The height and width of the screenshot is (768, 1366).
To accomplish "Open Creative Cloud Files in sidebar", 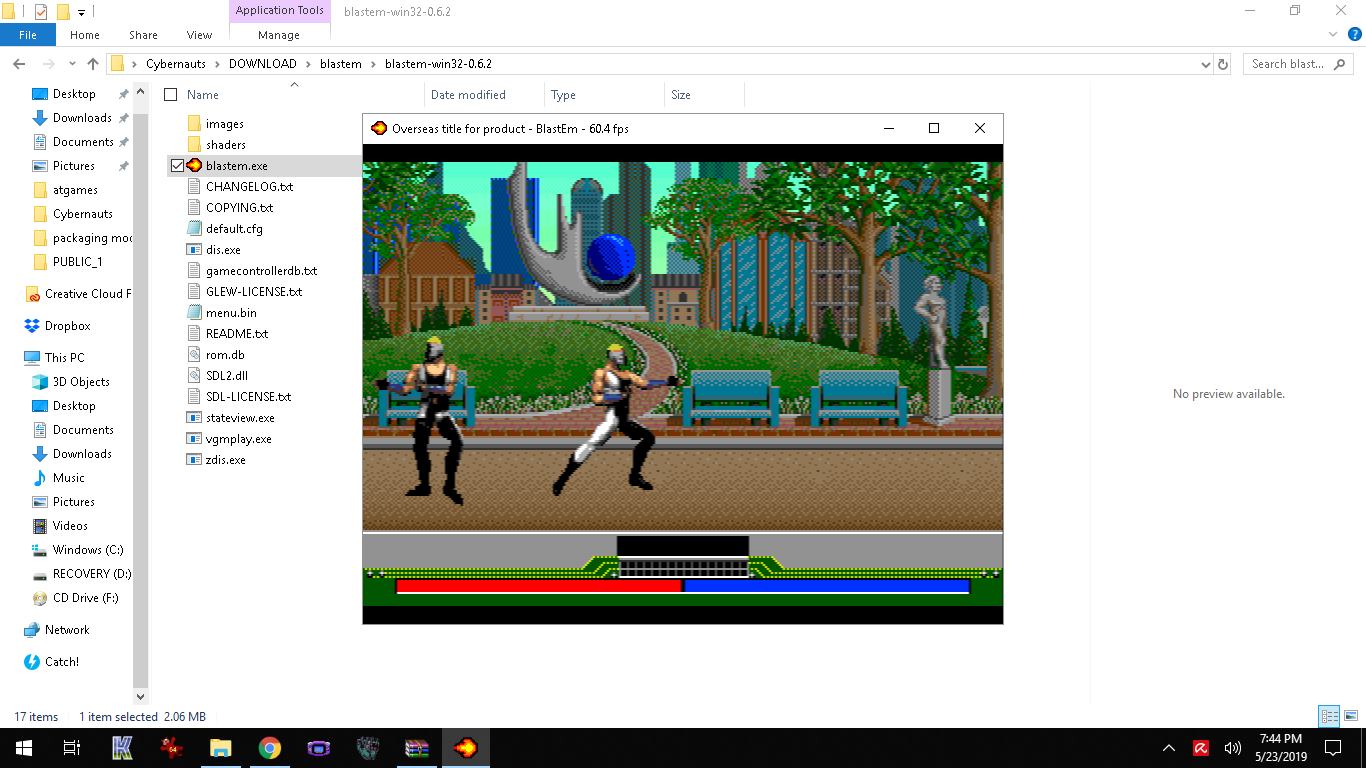I will 78,294.
